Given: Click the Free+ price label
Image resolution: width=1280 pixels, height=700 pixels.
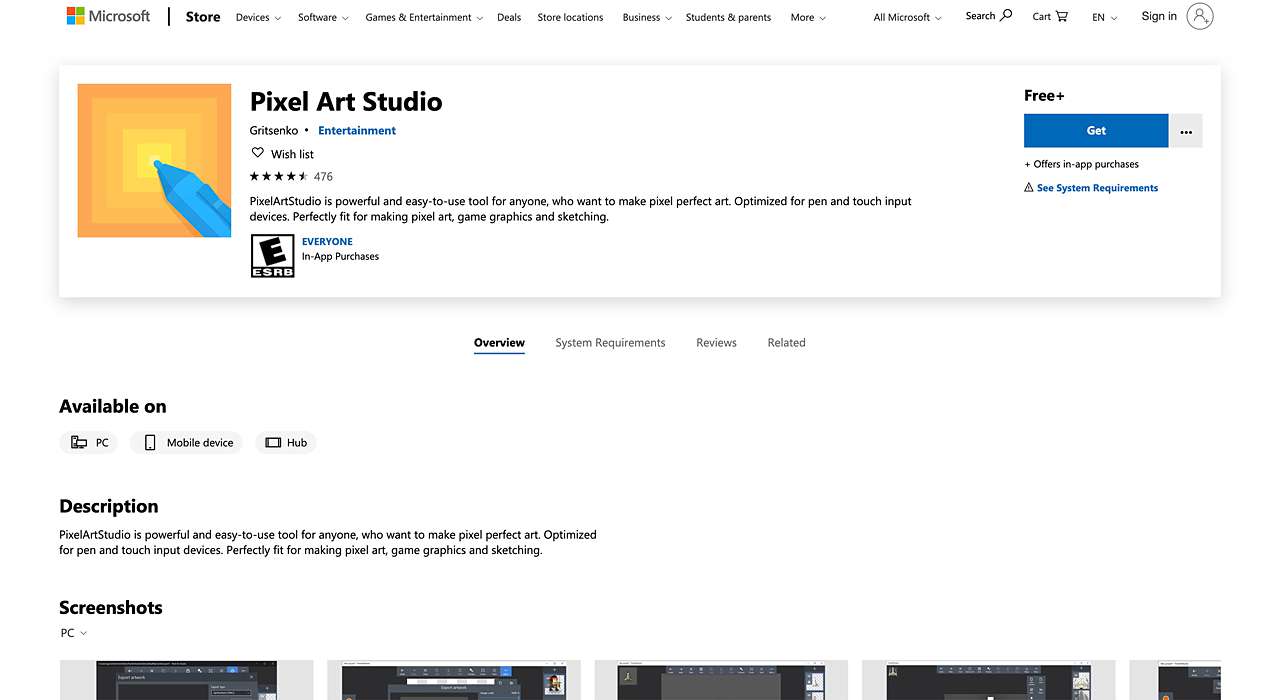Looking at the screenshot, I should tap(1044, 95).
